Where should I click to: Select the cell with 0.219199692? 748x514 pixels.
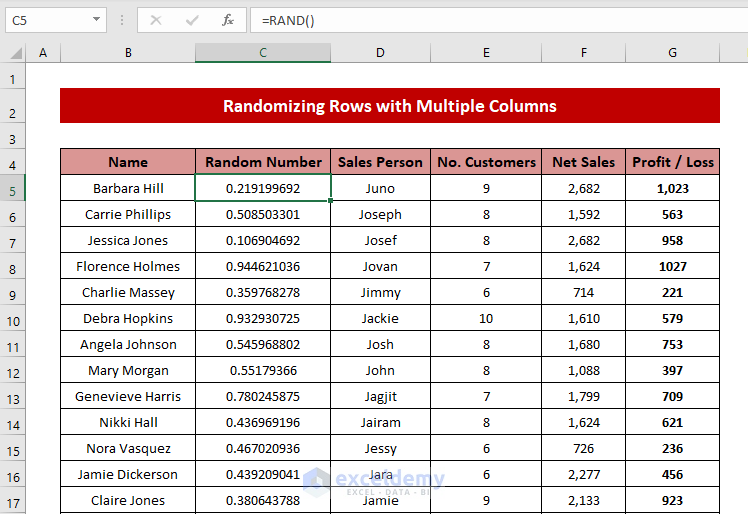pos(263,188)
